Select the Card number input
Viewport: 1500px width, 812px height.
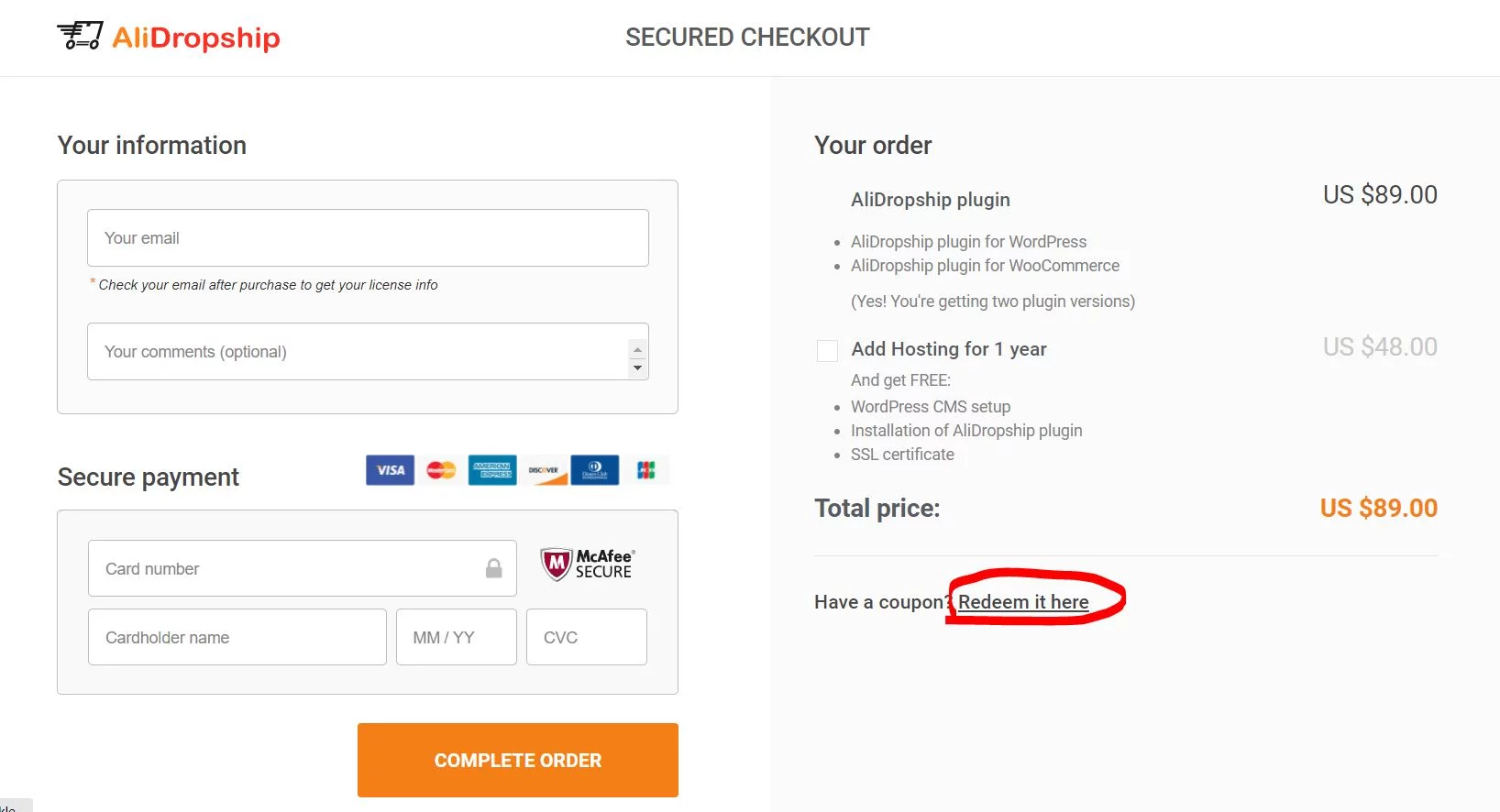coord(303,568)
